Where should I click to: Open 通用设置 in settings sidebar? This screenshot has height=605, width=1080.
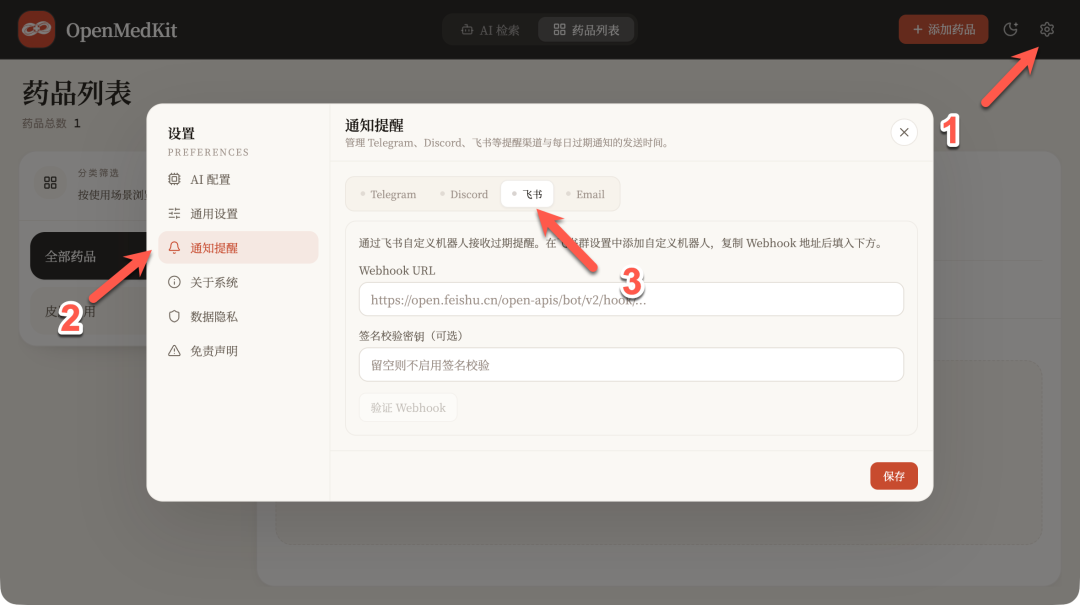point(238,214)
